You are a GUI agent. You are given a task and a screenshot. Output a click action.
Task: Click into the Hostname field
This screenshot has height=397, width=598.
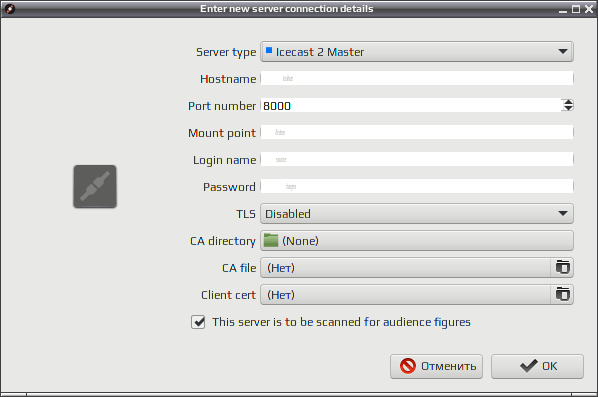pyautogui.click(x=416, y=79)
